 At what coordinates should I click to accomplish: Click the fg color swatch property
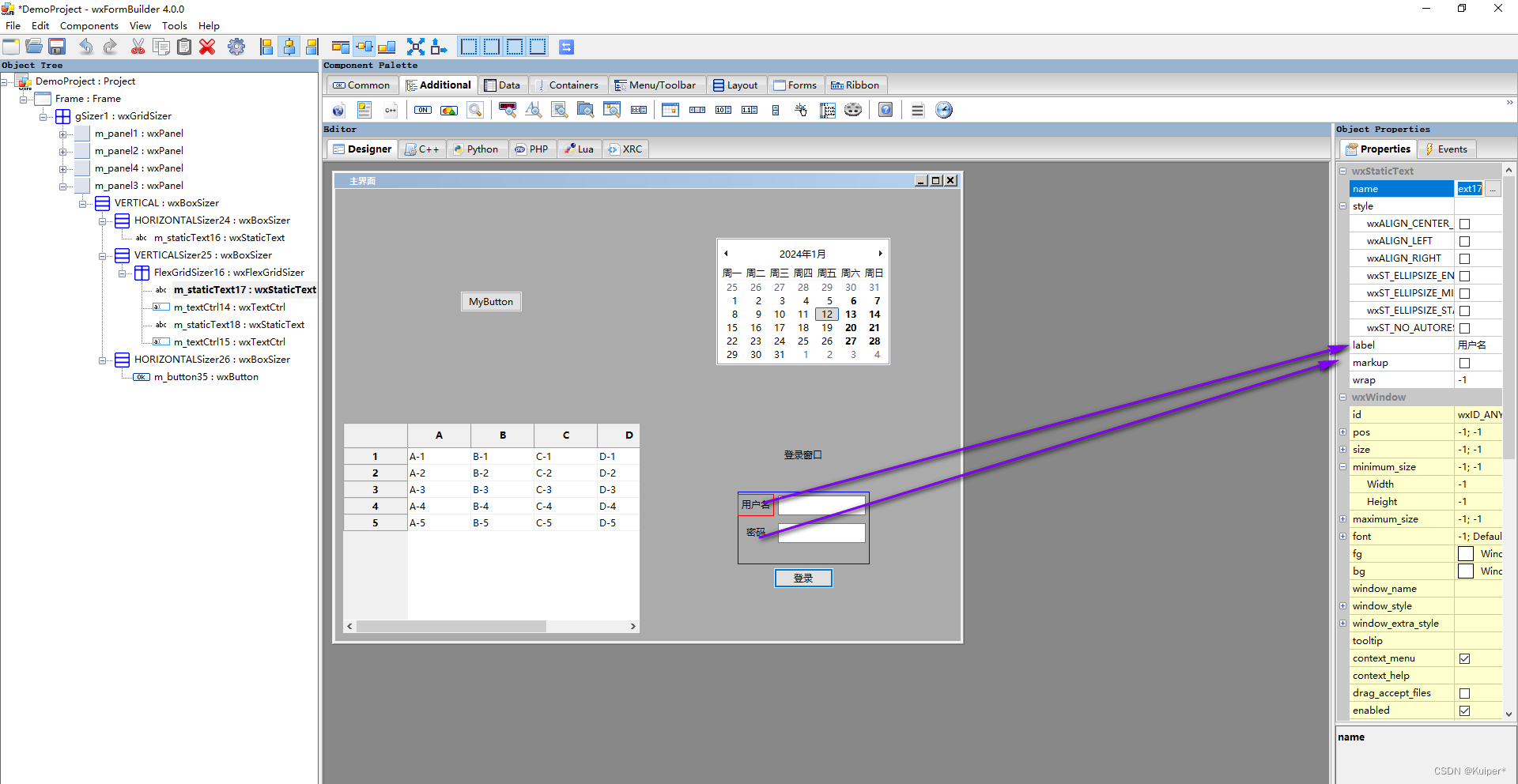coord(1464,553)
